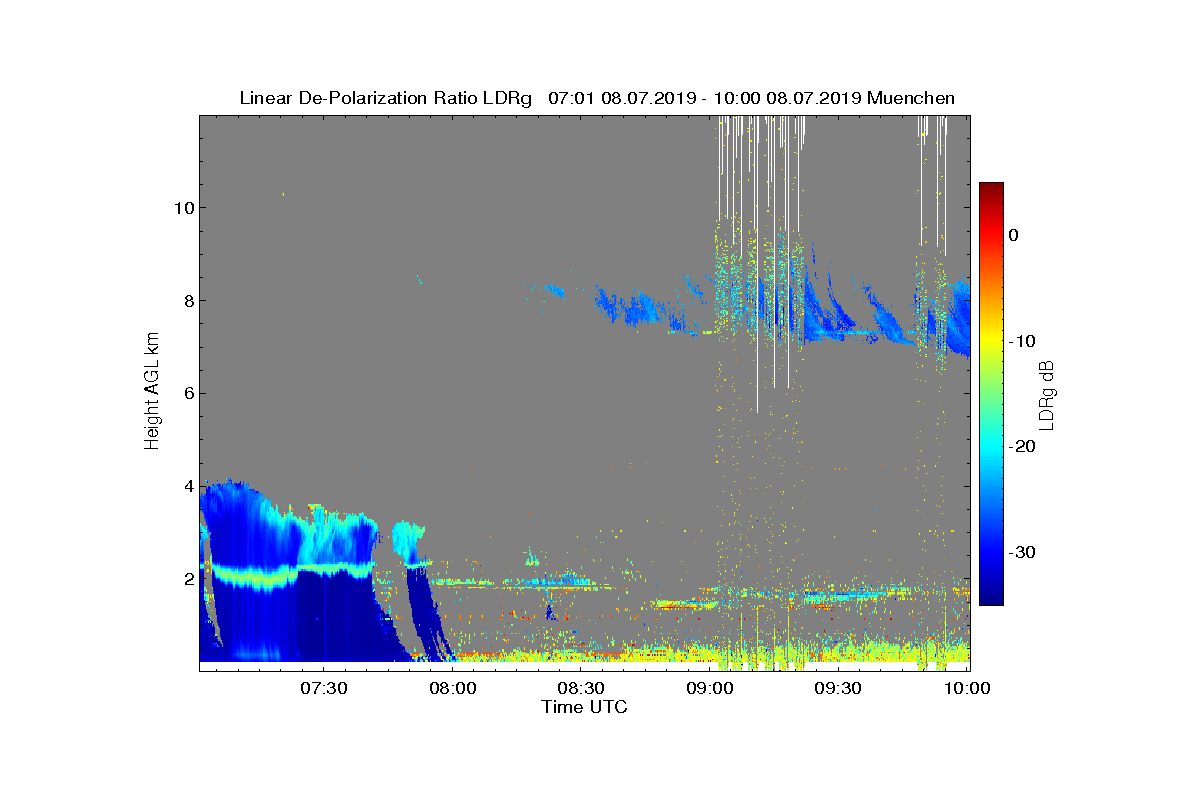Click the height tick label 2
This screenshot has height=800, width=1200.
[188, 578]
